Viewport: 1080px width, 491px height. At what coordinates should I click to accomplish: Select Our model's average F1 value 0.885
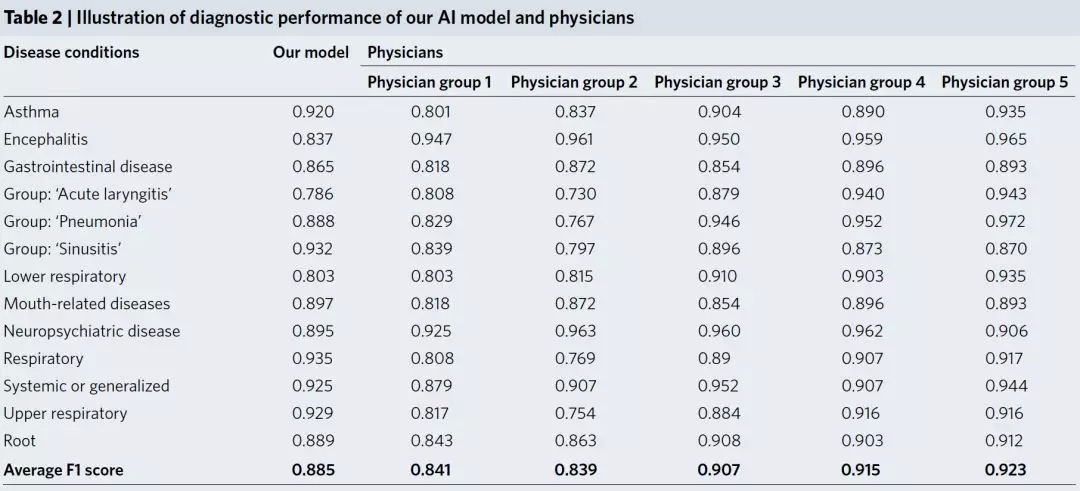[313, 470]
